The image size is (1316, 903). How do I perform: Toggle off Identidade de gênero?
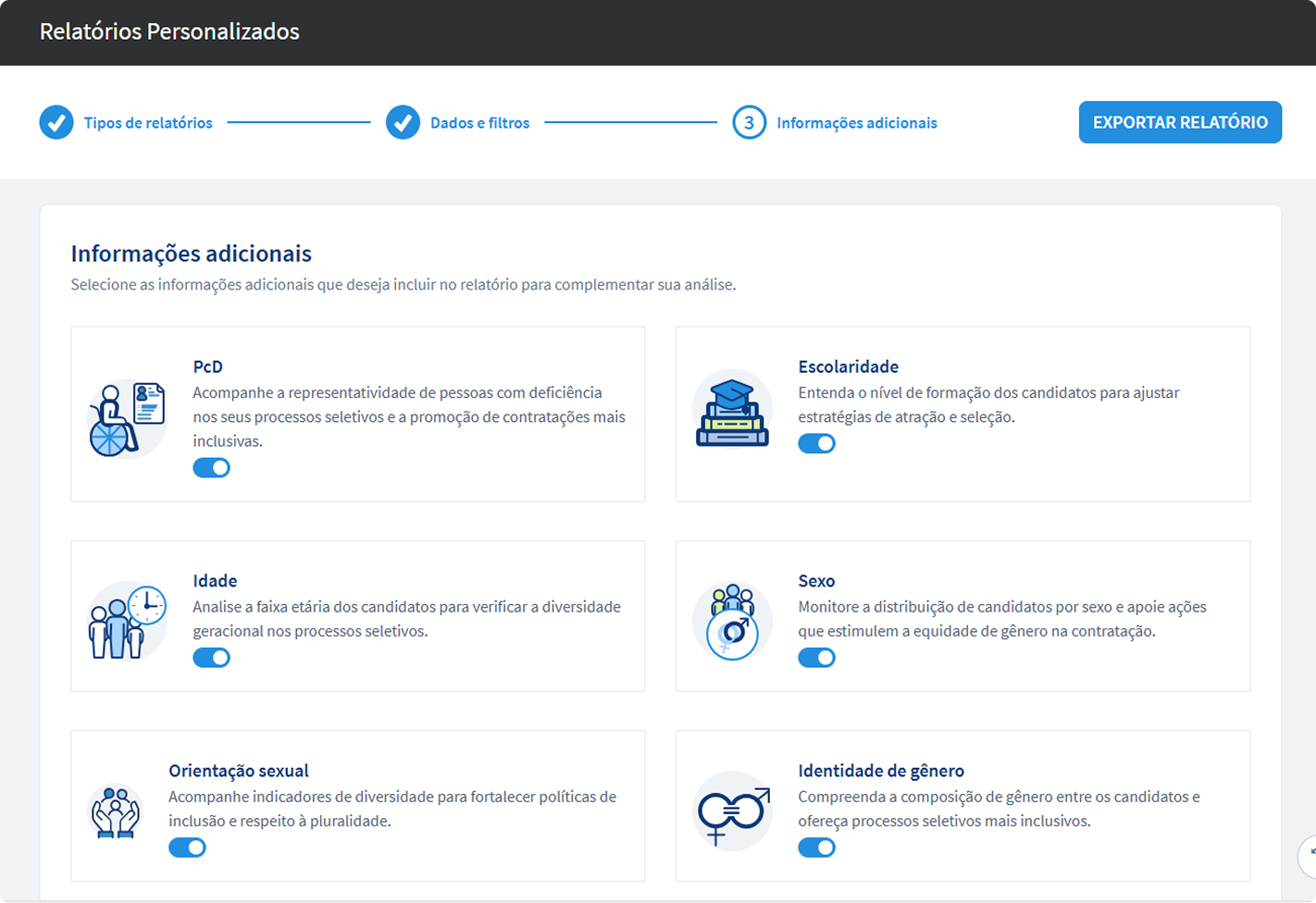click(816, 847)
